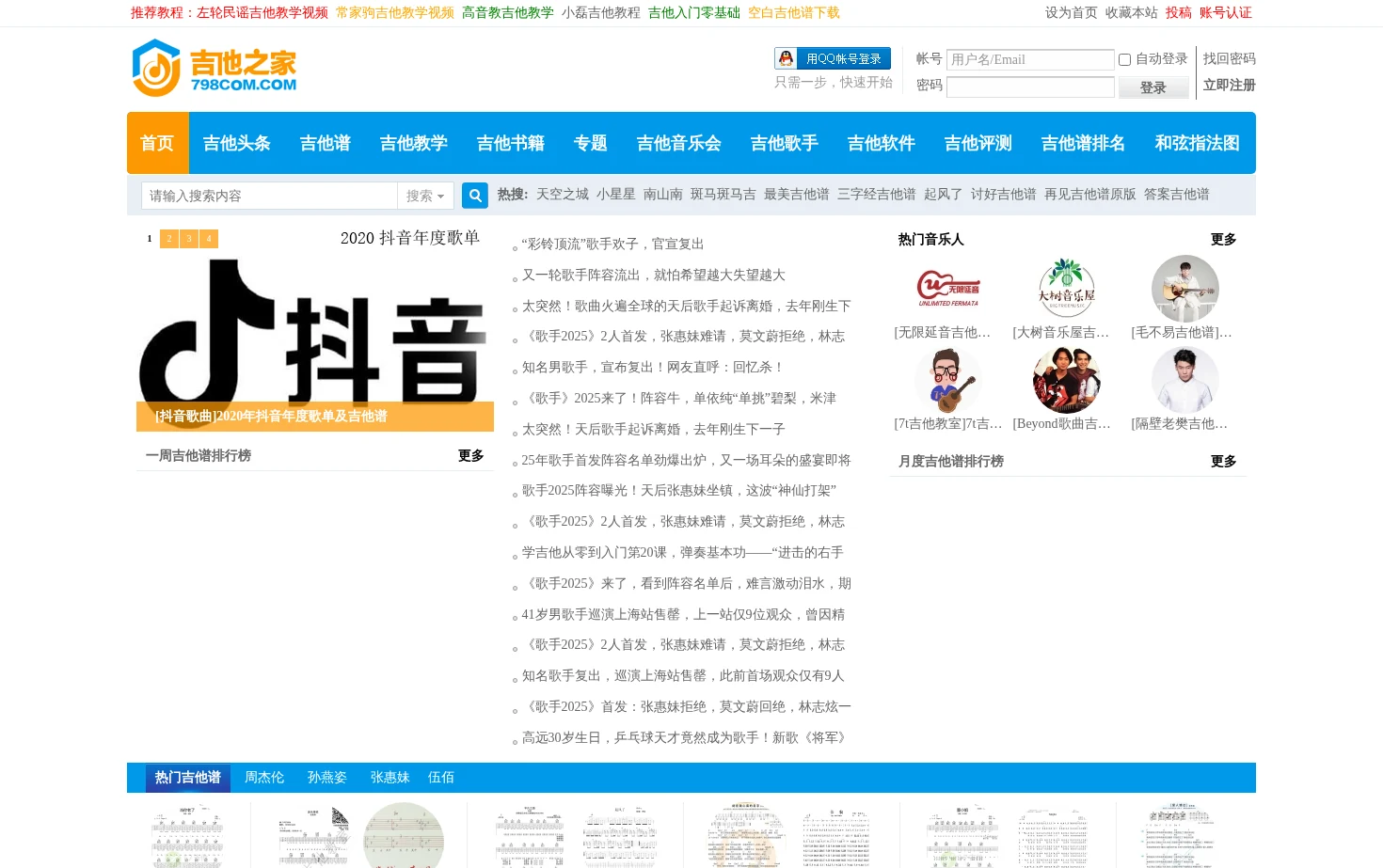Open 专题 nav item
This screenshot has width=1383, height=868.
tap(591, 143)
